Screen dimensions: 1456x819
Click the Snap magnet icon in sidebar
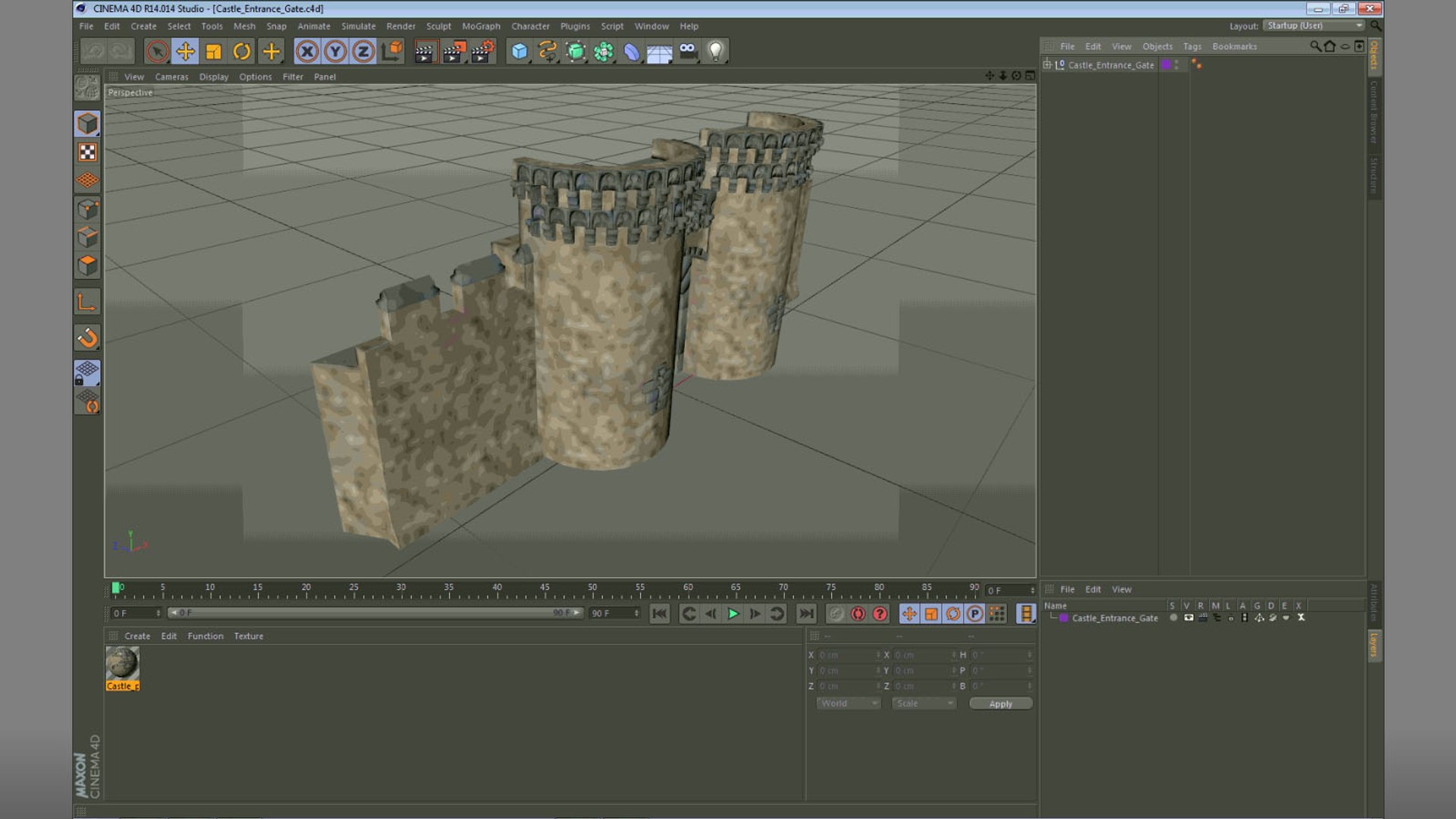coord(87,337)
